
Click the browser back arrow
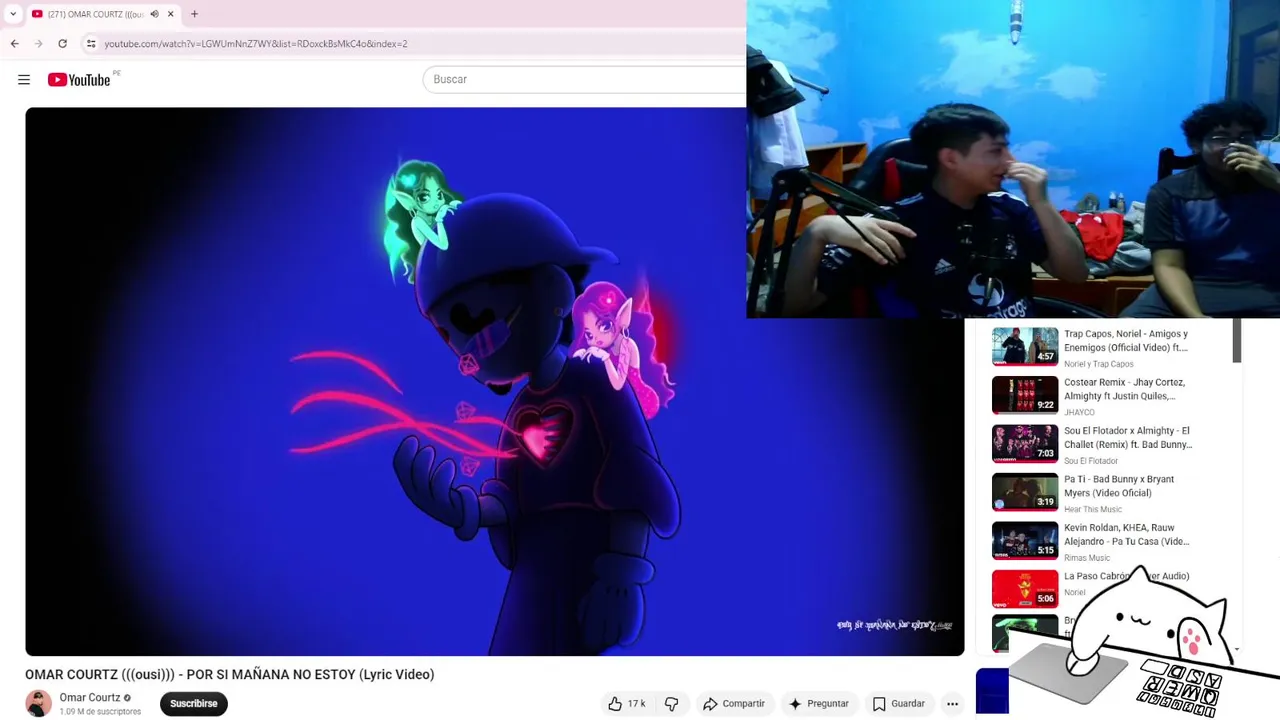tap(15, 44)
